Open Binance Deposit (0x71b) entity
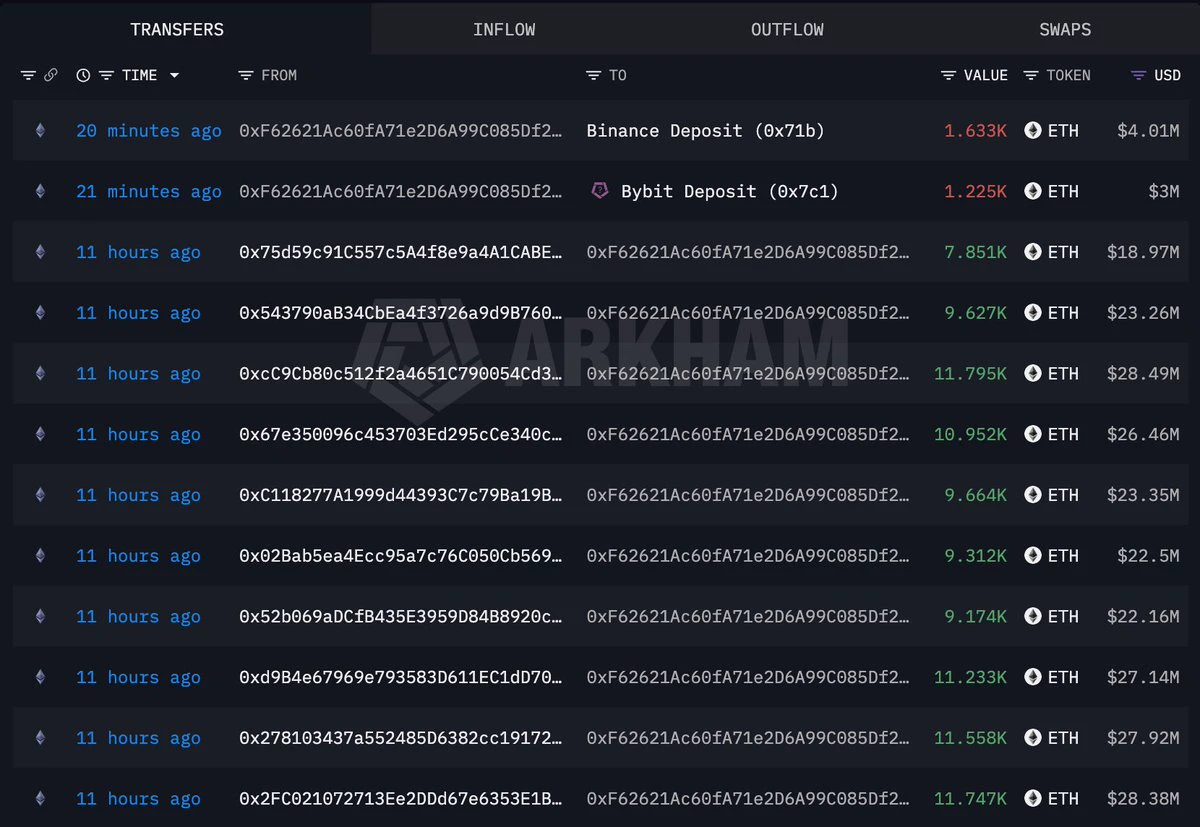 pos(705,131)
